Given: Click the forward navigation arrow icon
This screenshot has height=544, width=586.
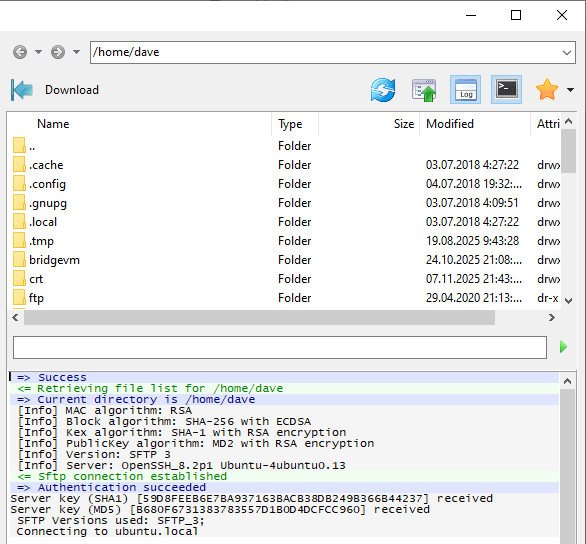Looking at the screenshot, I should (x=58, y=52).
